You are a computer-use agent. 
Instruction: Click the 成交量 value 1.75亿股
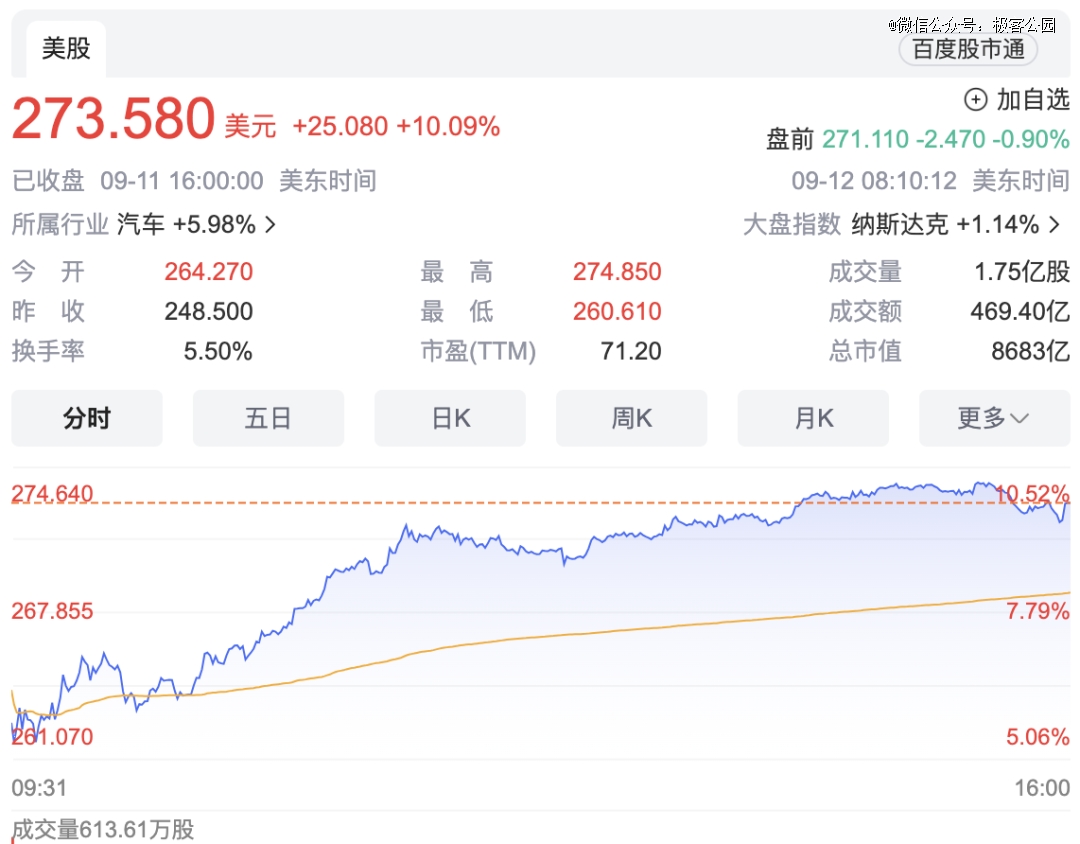(x=1021, y=272)
